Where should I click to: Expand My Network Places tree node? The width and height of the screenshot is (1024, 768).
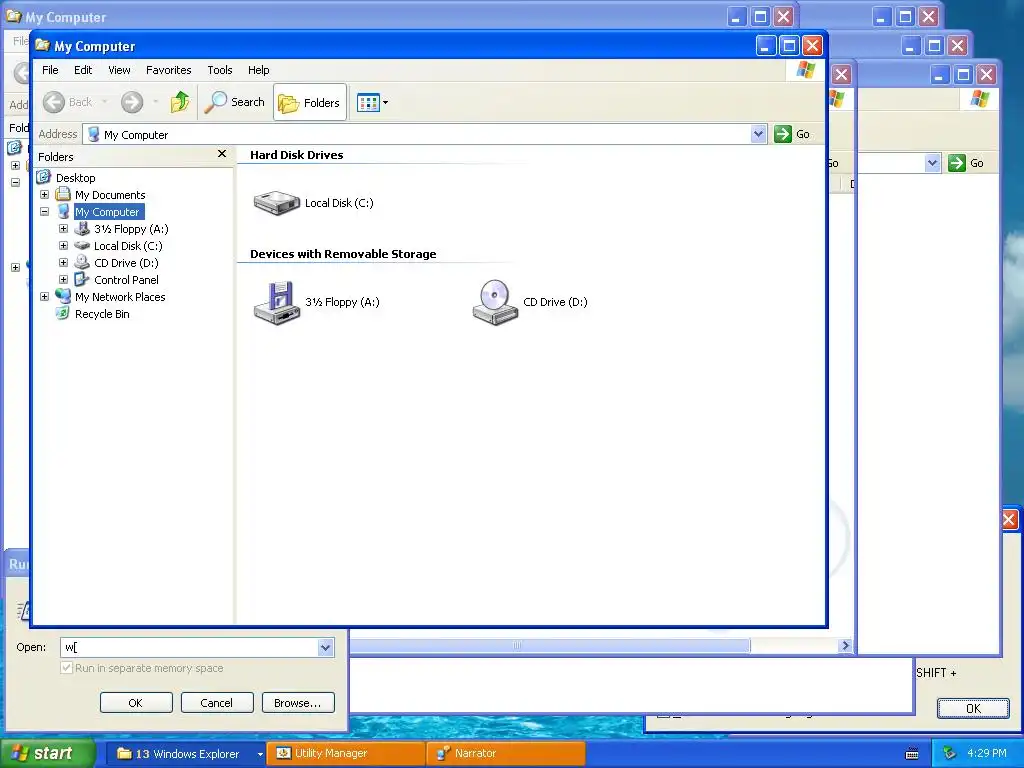pyautogui.click(x=44, y=296)
